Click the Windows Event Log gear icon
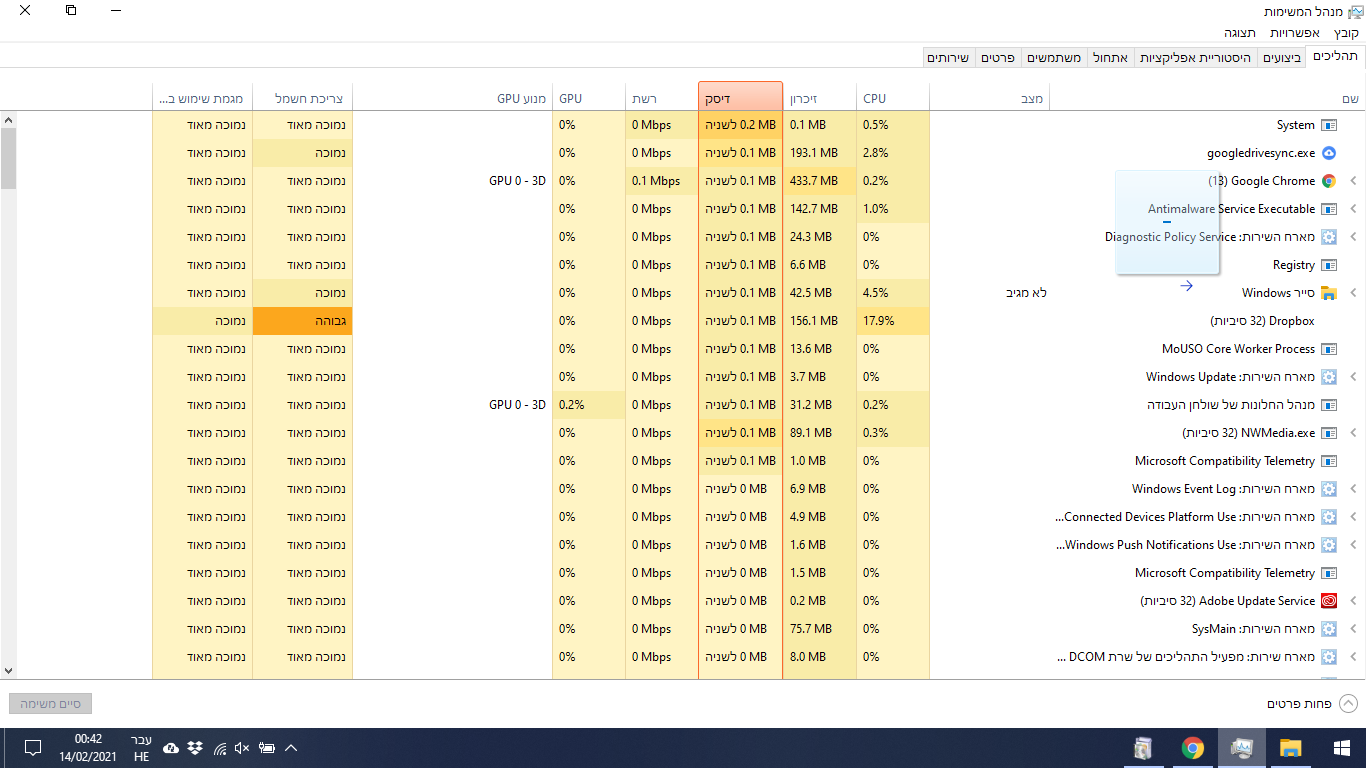Image resolution: width=1366 pixels, height=768 pixels. tap(1328, 489)
